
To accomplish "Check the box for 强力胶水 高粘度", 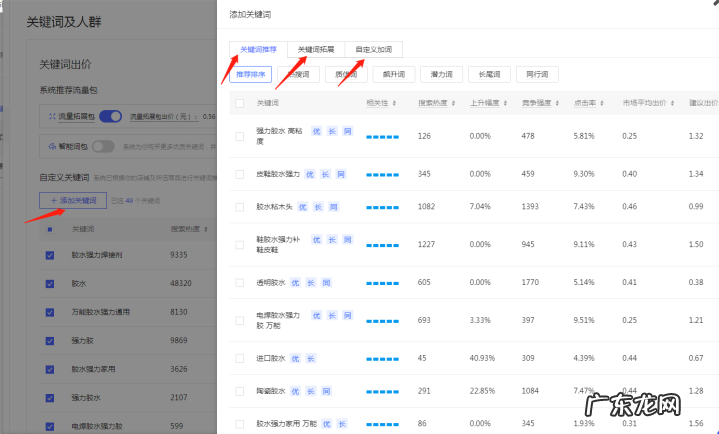I will pos(239,136).
